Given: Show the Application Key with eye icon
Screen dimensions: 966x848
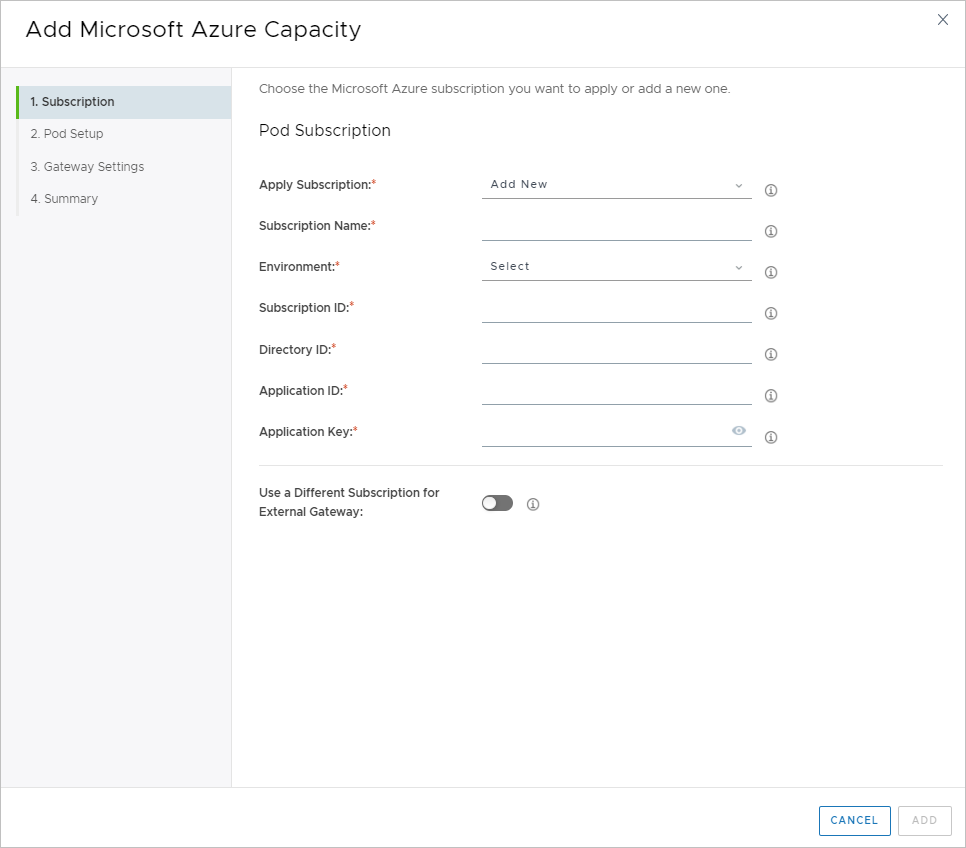Looking at the screenshot, I should [739, 431].
